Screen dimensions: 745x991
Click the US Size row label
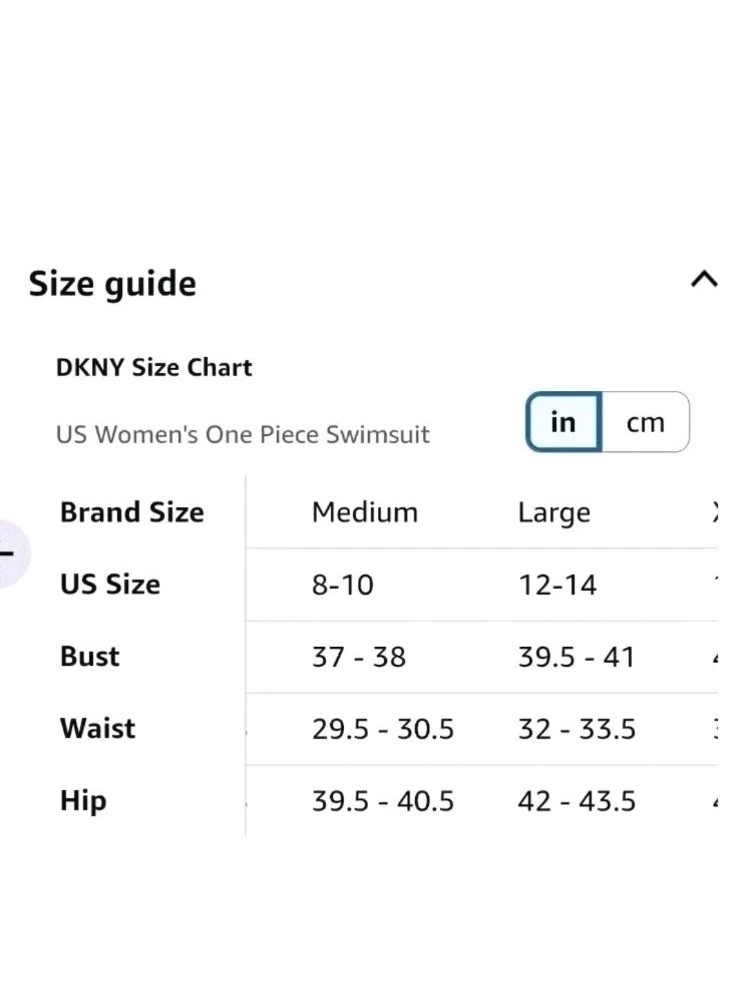click(110, 584)
